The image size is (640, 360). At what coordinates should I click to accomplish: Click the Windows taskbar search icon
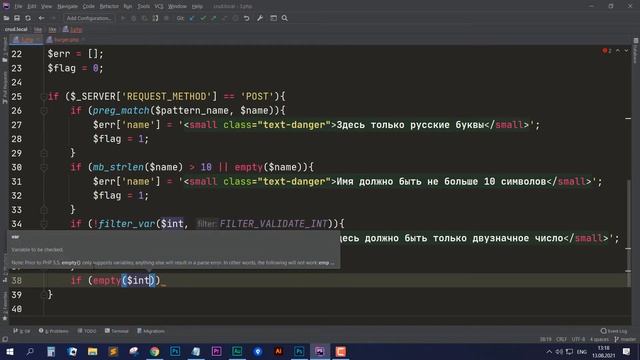[30, 352]
